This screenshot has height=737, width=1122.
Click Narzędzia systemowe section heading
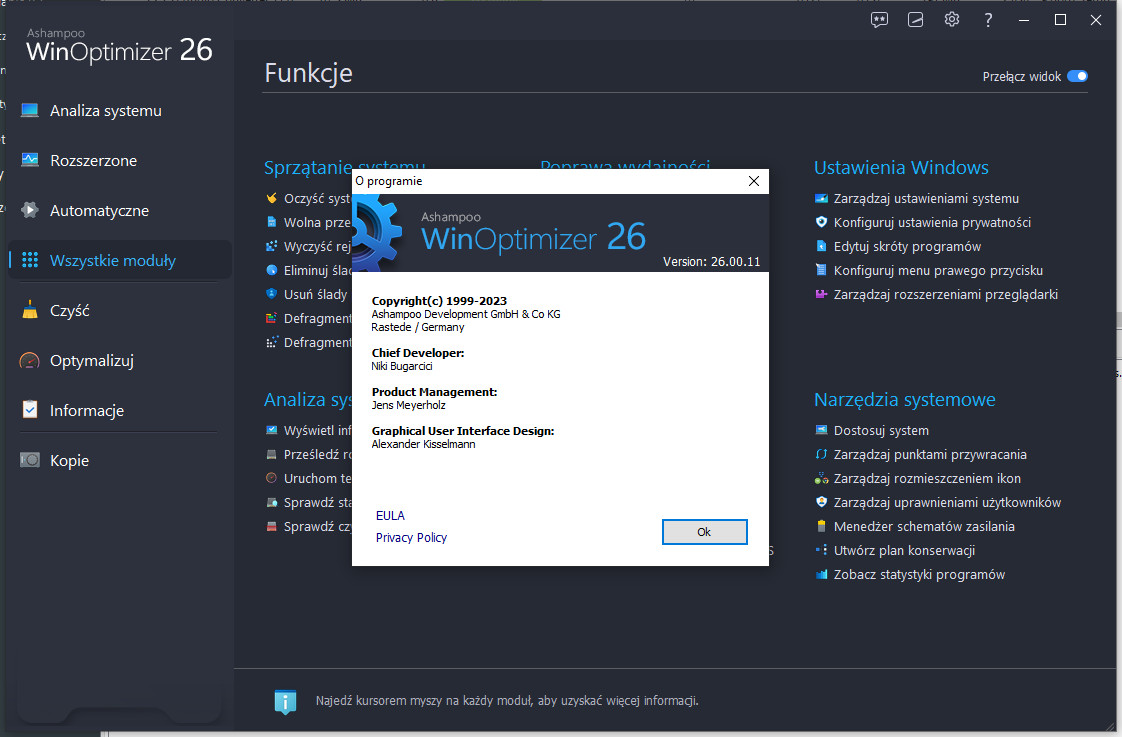904,399
